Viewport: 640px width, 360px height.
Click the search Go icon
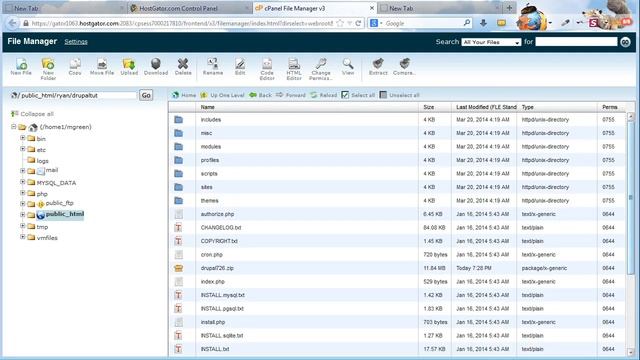[x=625, y=42]
